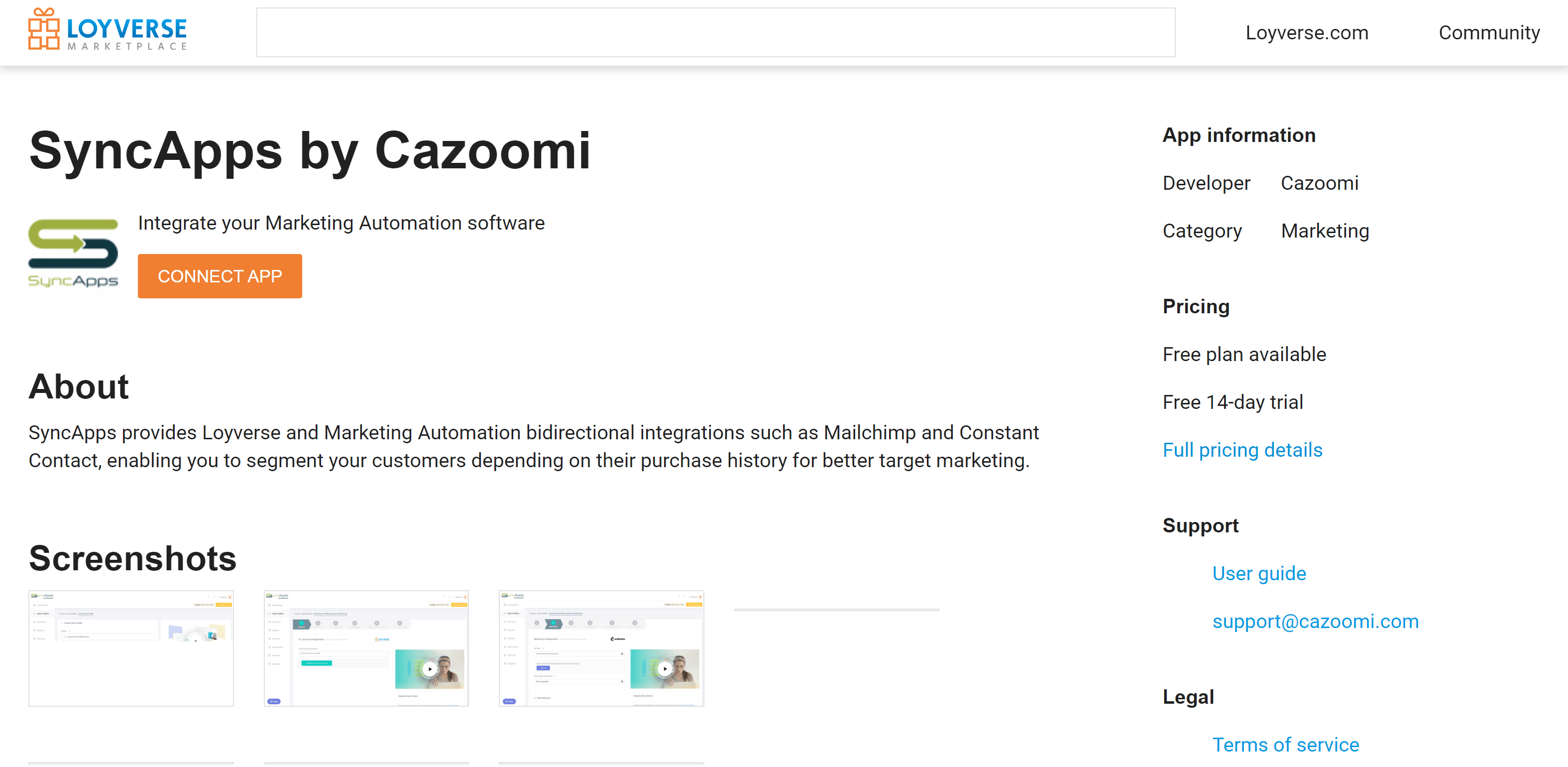Click 'Free 14-day trial' text
The image size is (1568, 767).
pos(1232,402)
